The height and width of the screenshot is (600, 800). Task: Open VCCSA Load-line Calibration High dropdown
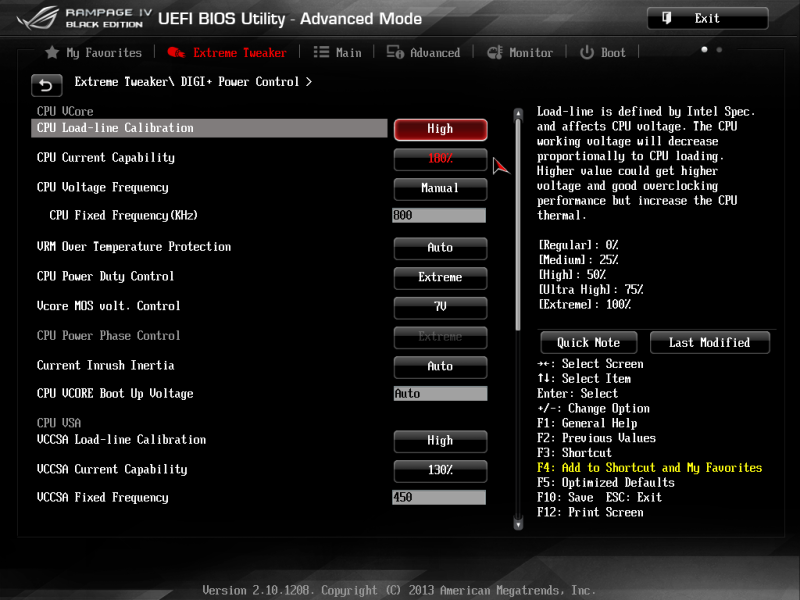440,440
